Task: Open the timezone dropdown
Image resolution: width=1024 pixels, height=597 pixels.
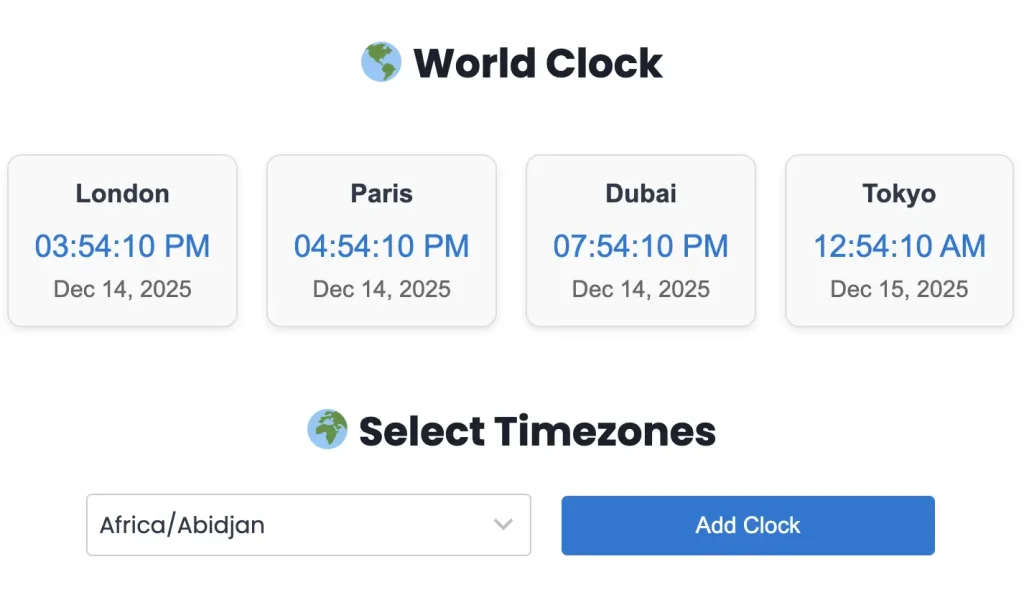Action: (308, 525)
